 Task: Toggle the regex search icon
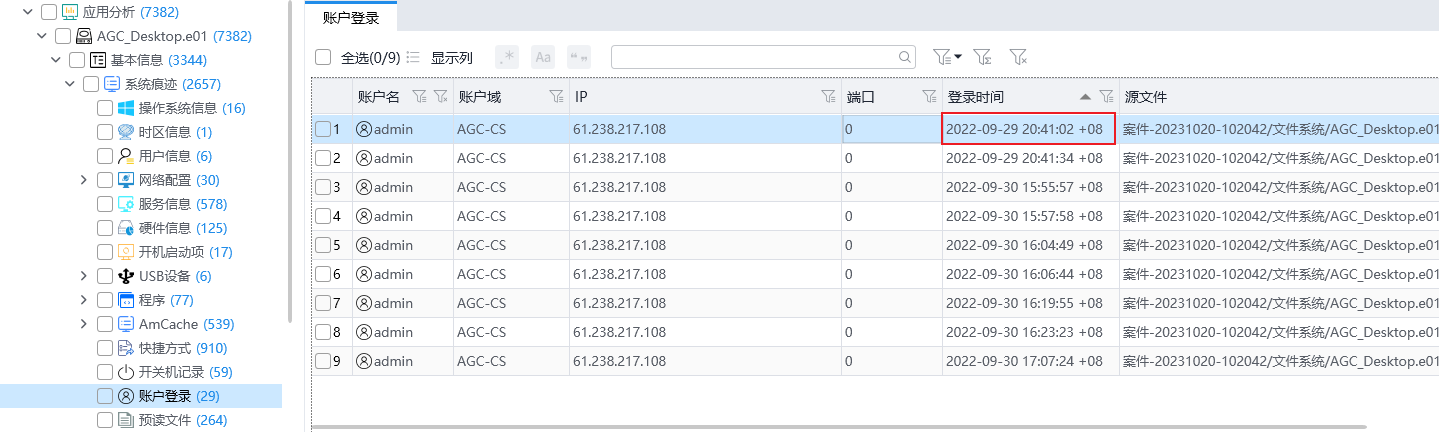pyautogui.click(x=507, y=58)
